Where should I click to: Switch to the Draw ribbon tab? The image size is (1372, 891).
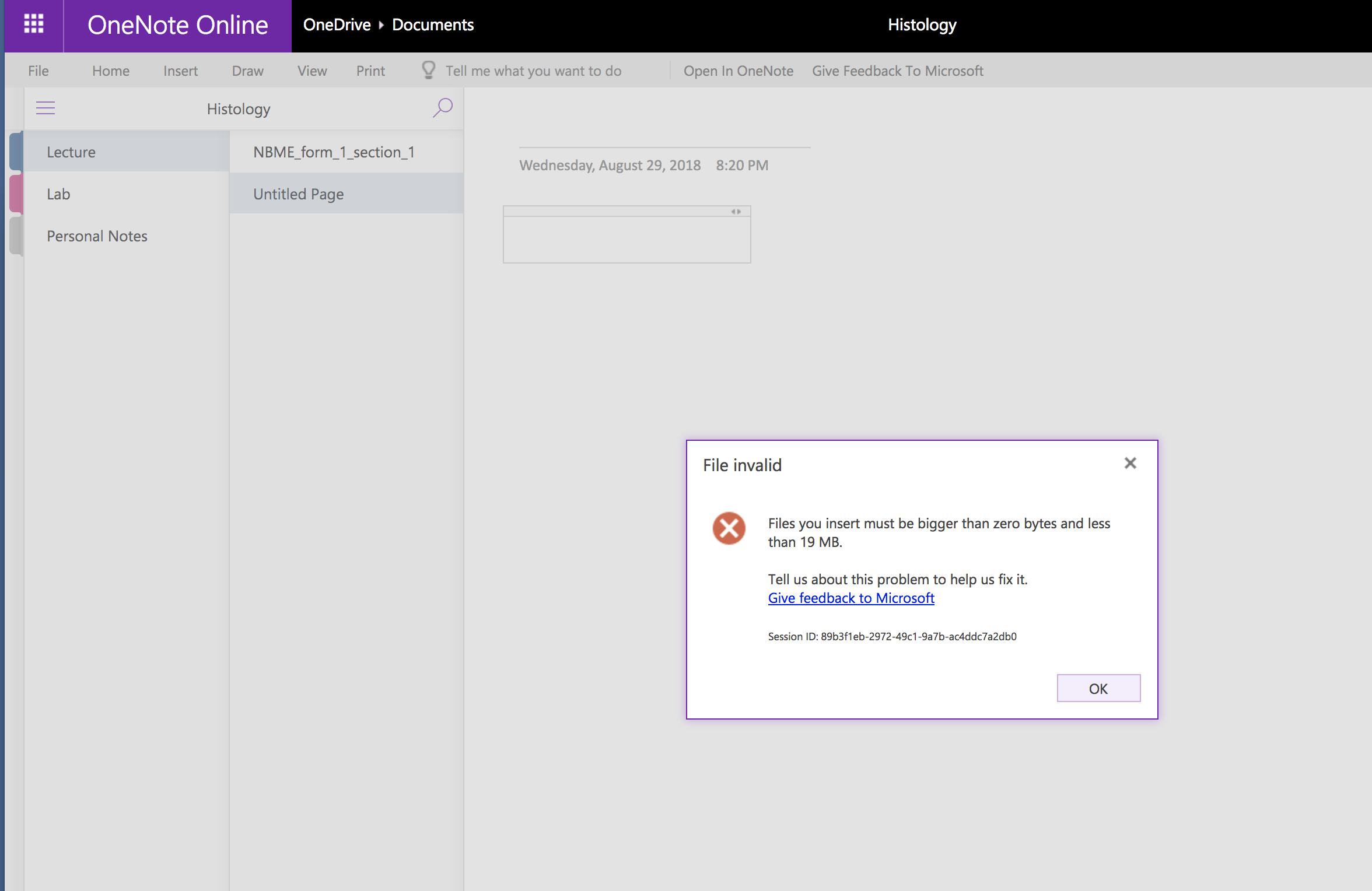click(x=248, y=71)
